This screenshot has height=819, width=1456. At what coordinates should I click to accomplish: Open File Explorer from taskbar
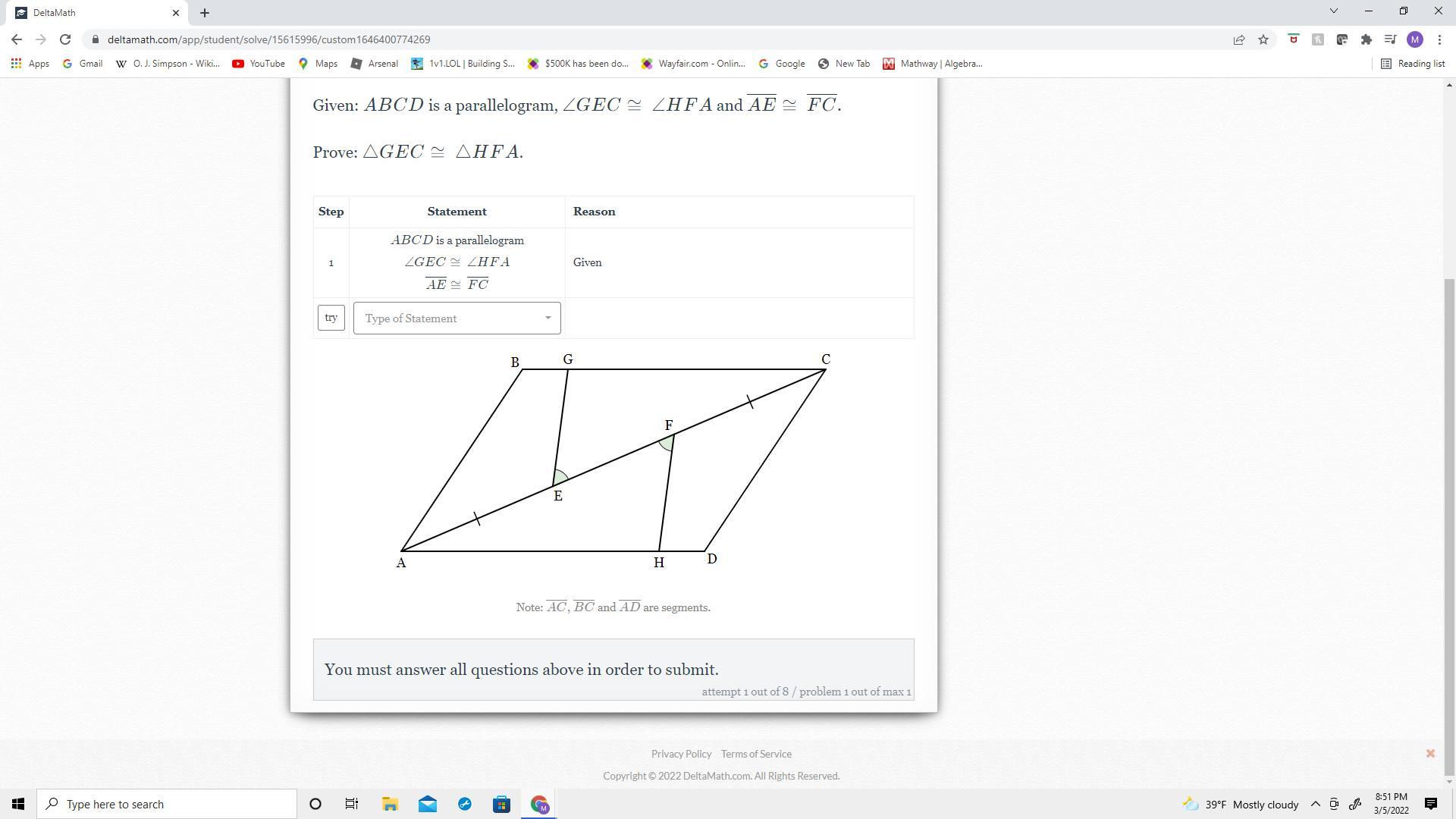point(390,804)
